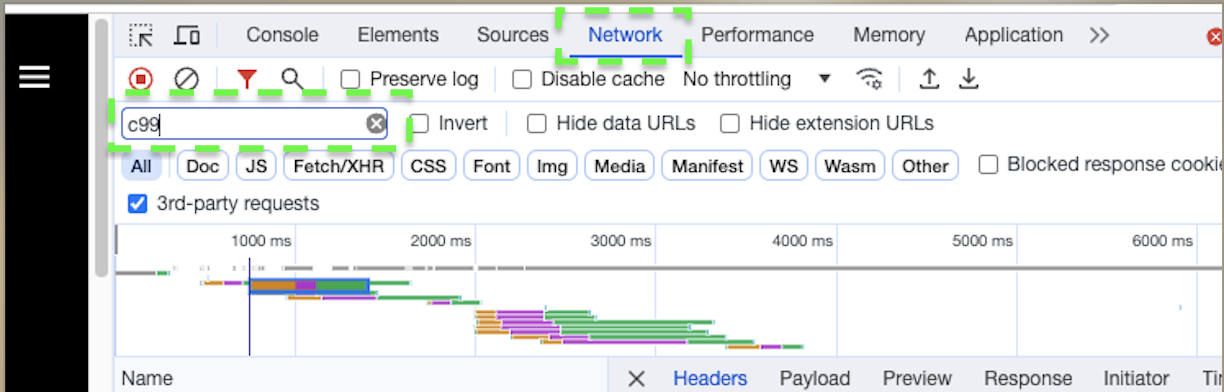Enable Preserve log checkbox
The height and width of the screenshot is (392, 1224).
coord(350,79)
